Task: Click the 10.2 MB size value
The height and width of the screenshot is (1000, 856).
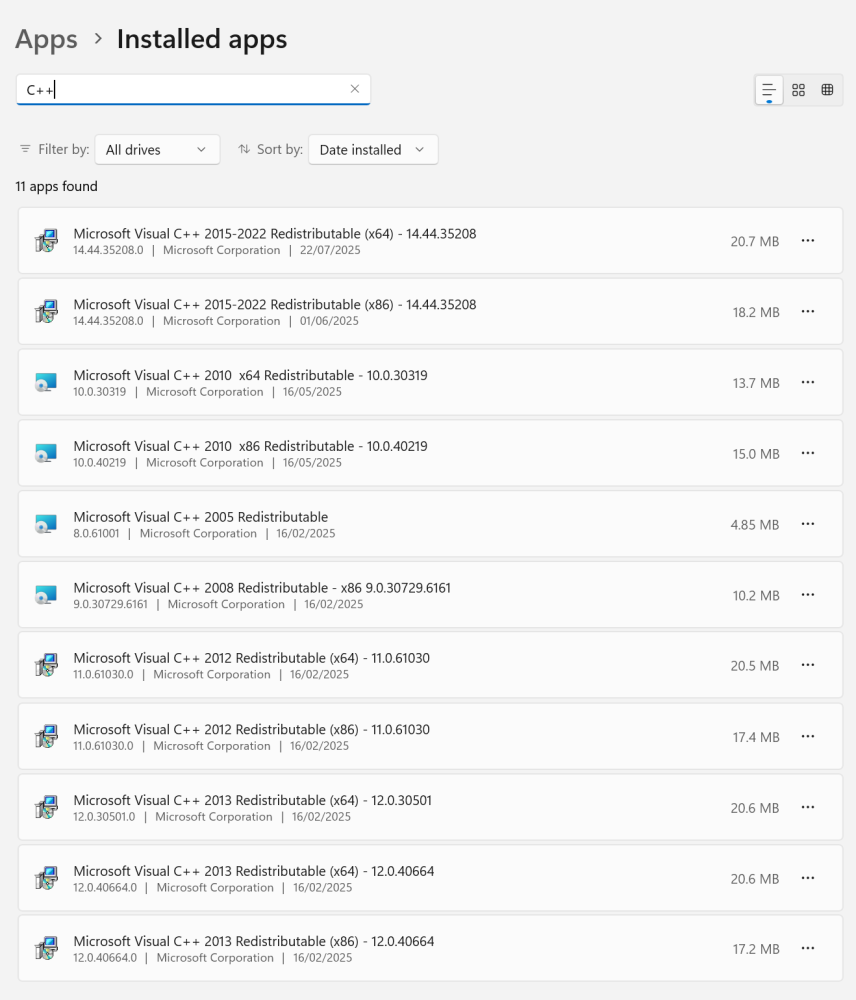Action: [756, 595]
